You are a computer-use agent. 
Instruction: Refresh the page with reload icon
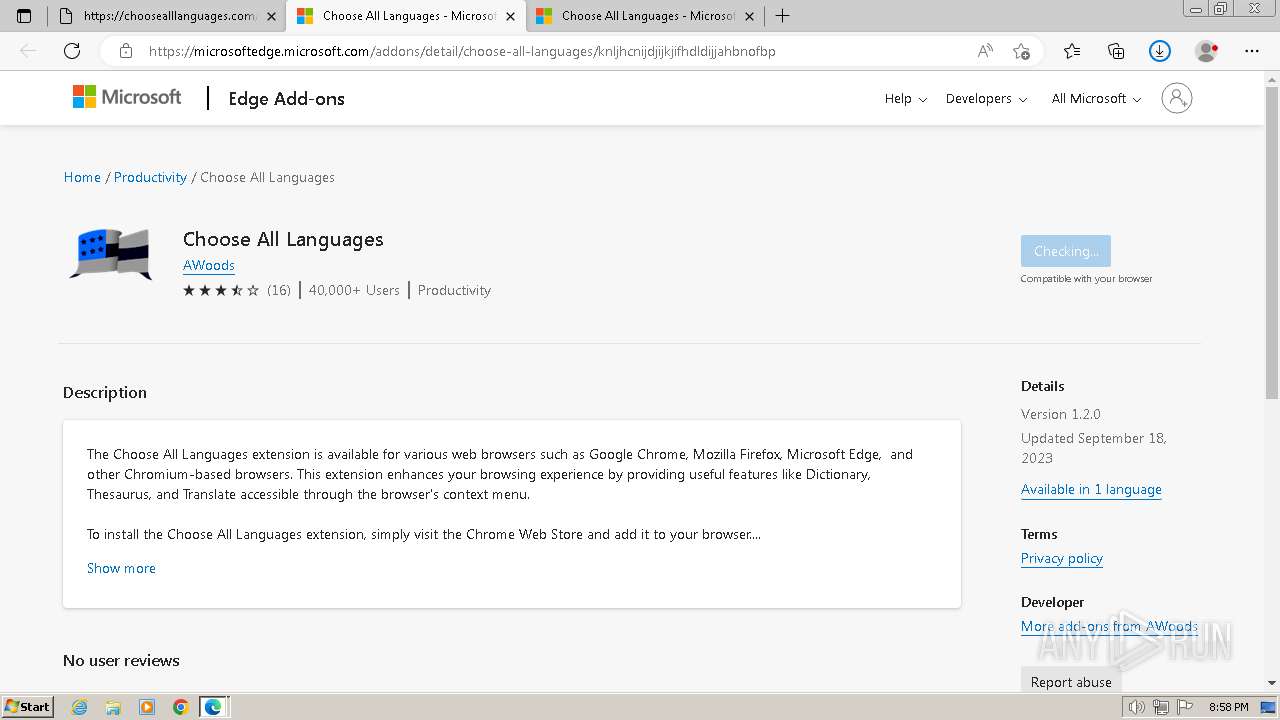(72, 51)
